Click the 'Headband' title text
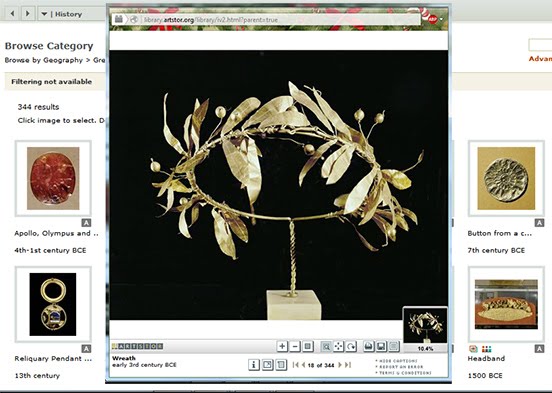The width and height of the screenshot is (552, 393). point(486,358)
